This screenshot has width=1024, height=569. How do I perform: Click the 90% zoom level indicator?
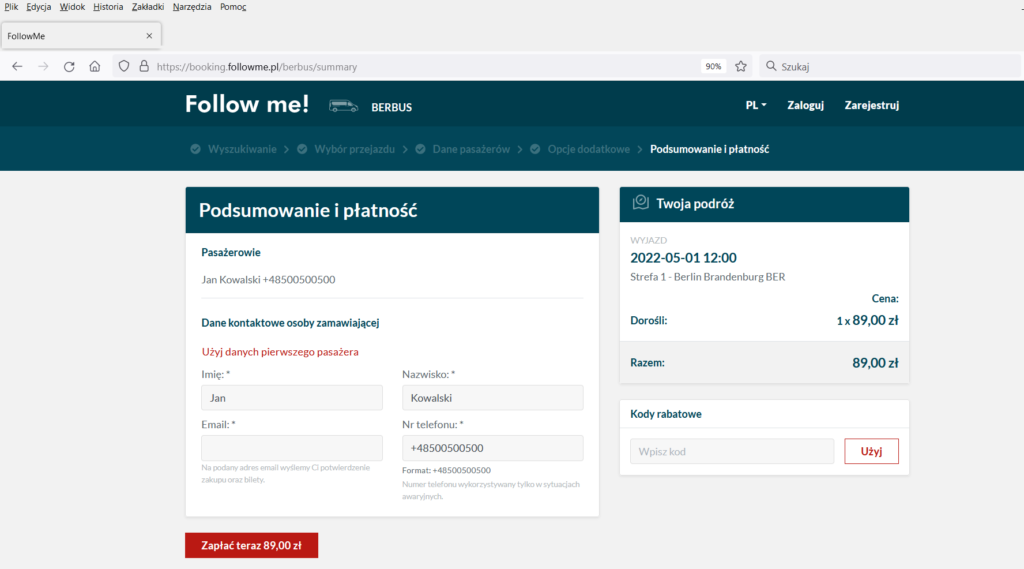[713, 66]
